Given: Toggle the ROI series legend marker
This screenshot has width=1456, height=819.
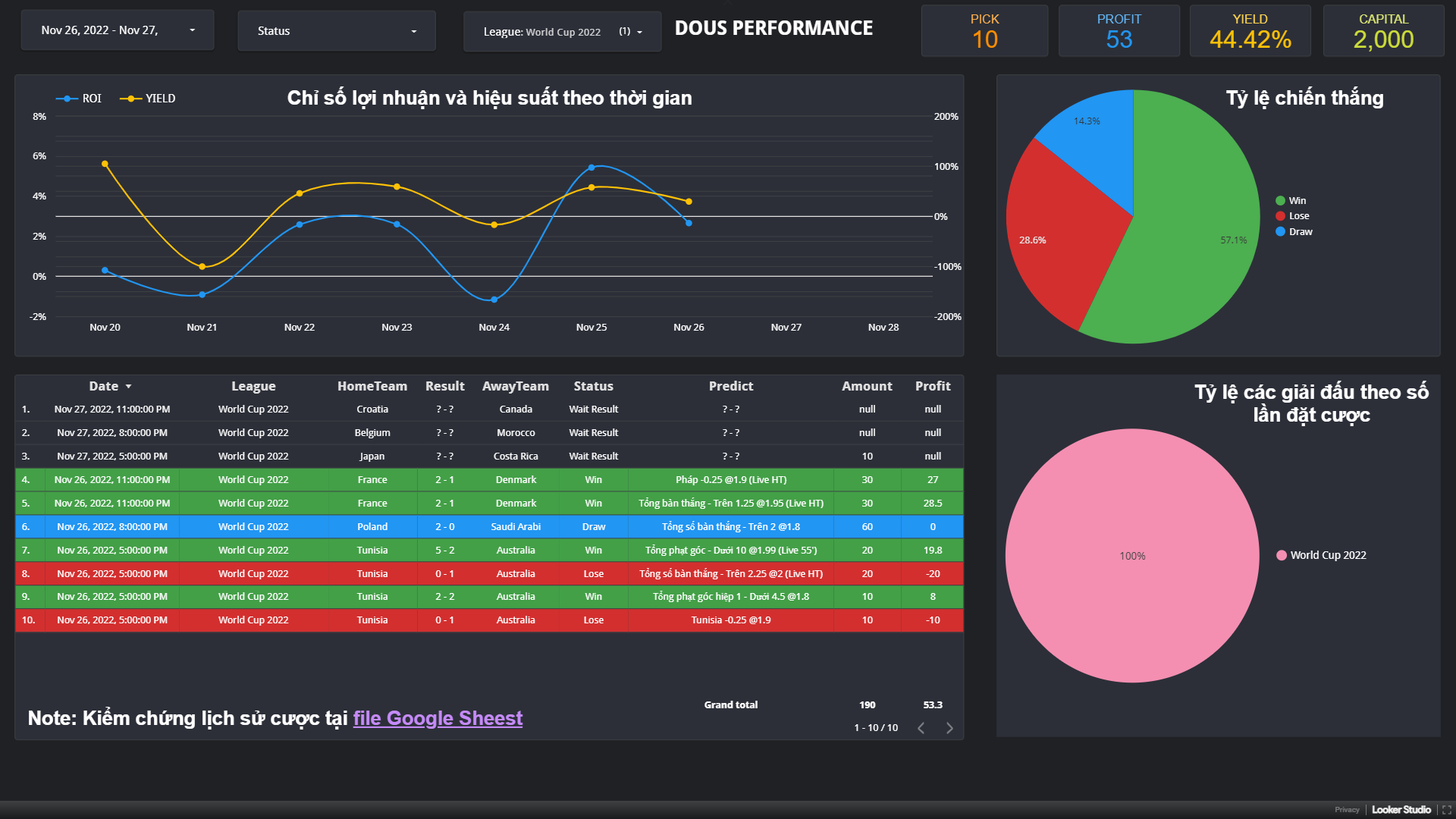Looking at the screenshot, I should [x=67, y=99].
